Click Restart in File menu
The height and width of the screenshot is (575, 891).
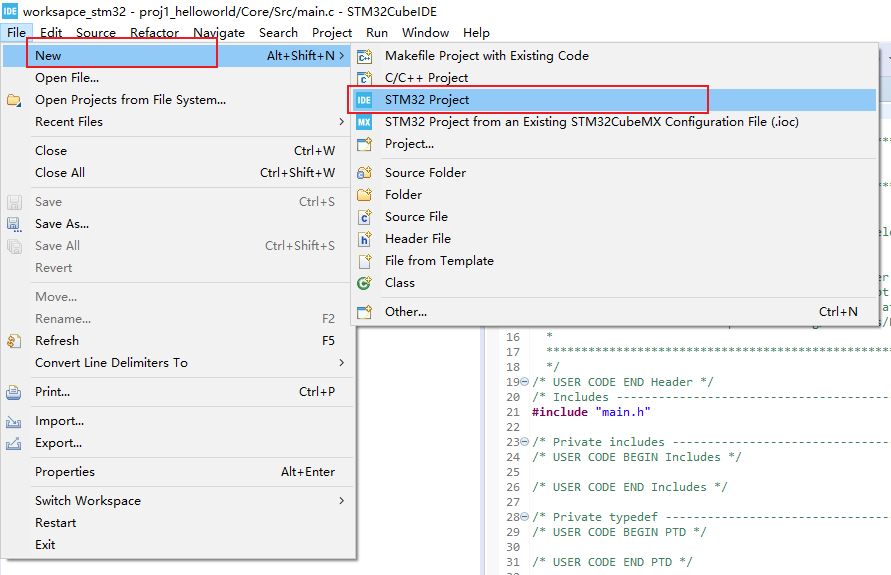tap(176, 523)
